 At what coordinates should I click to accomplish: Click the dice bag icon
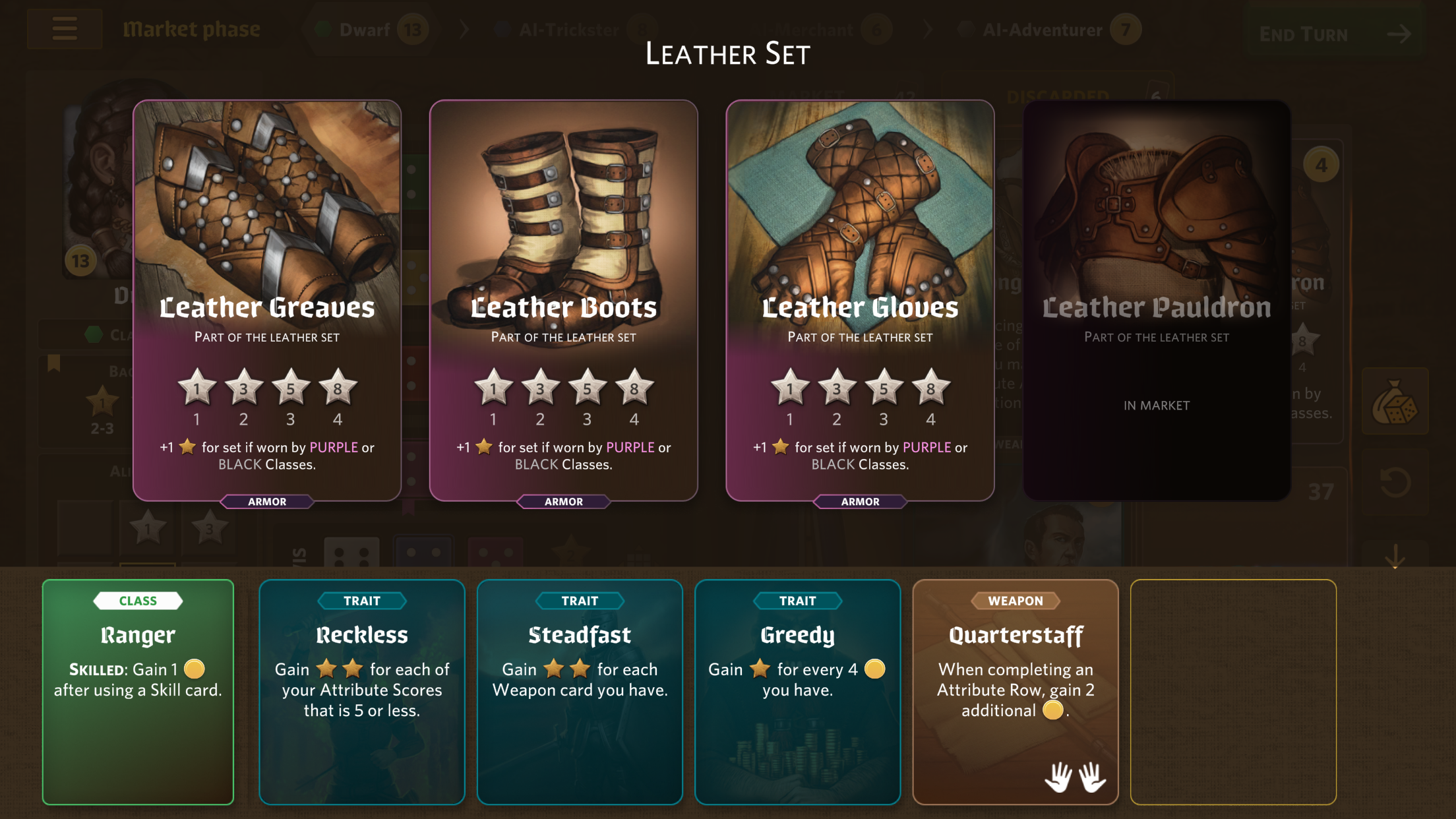[1395, 402]
